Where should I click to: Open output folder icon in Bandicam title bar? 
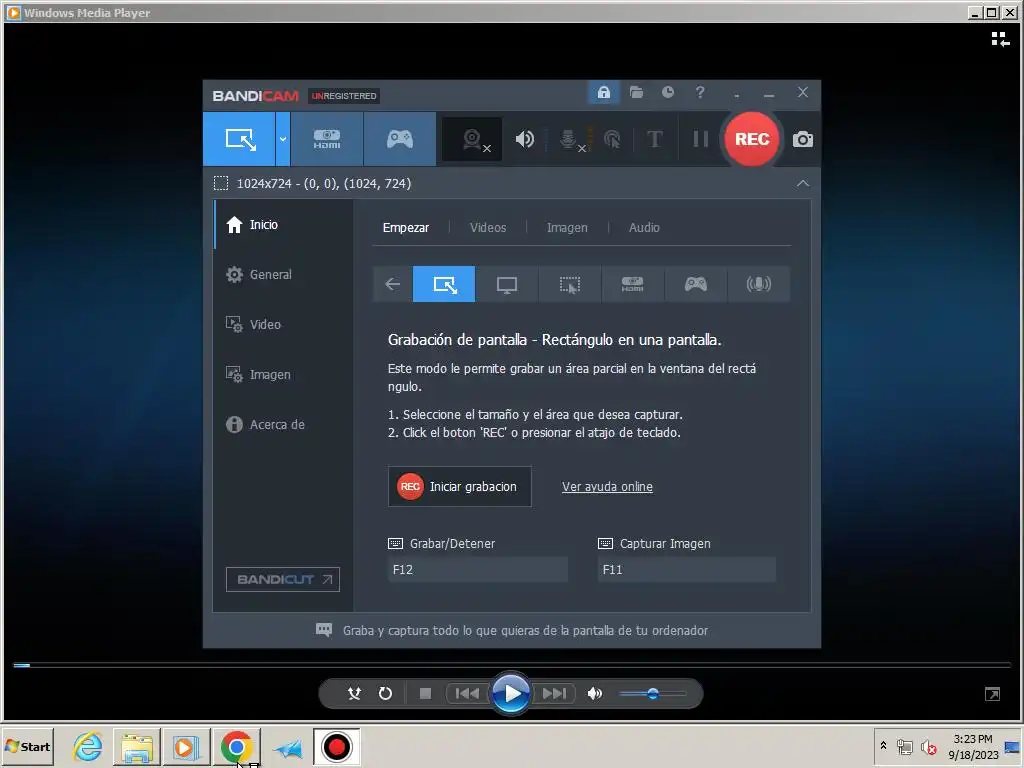(x=636, y=92)
